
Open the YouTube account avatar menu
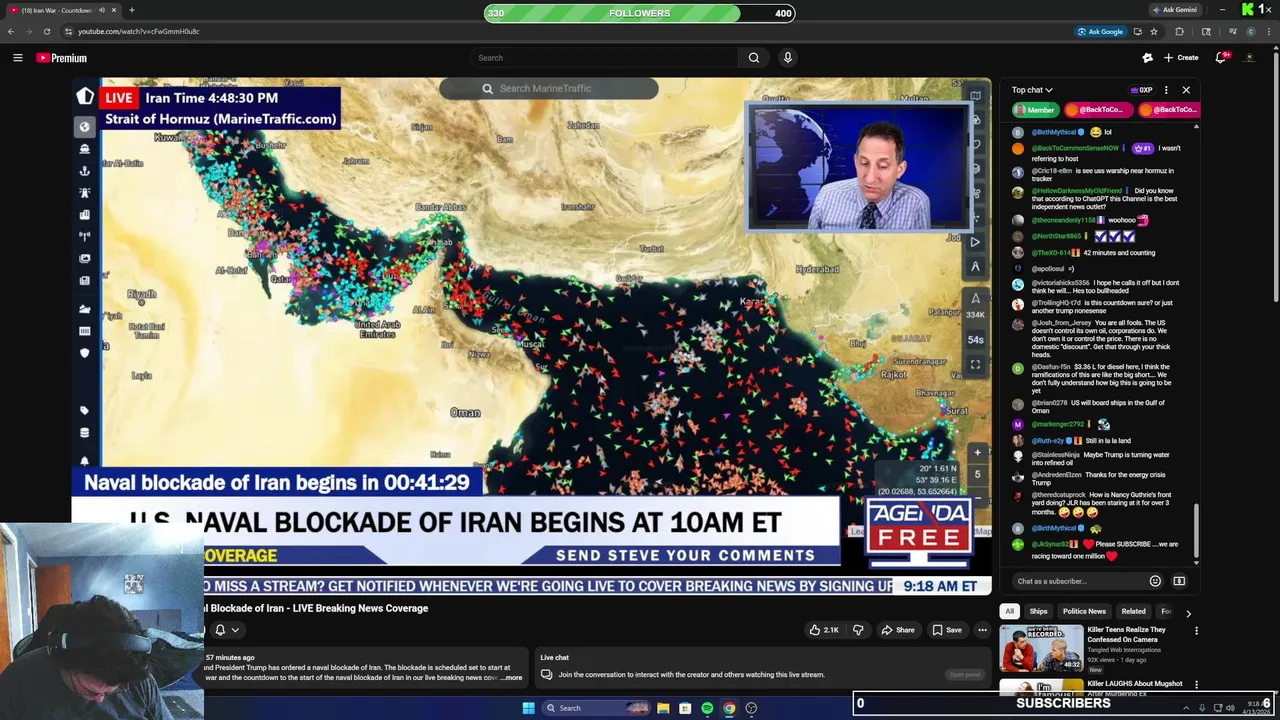1249,58
